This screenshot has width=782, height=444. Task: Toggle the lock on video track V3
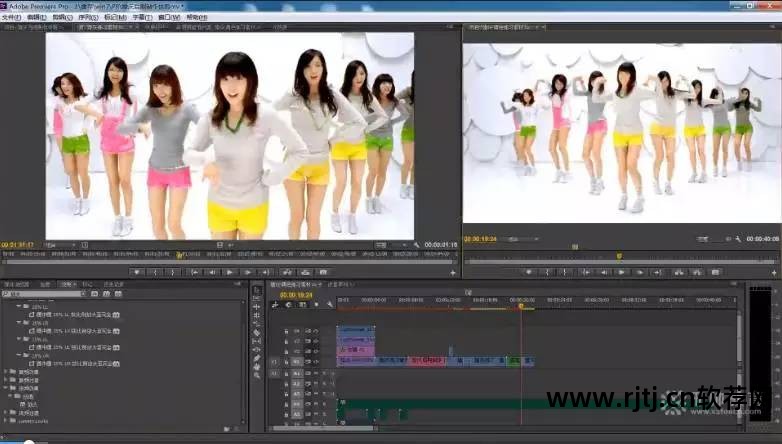pos(286,341)
